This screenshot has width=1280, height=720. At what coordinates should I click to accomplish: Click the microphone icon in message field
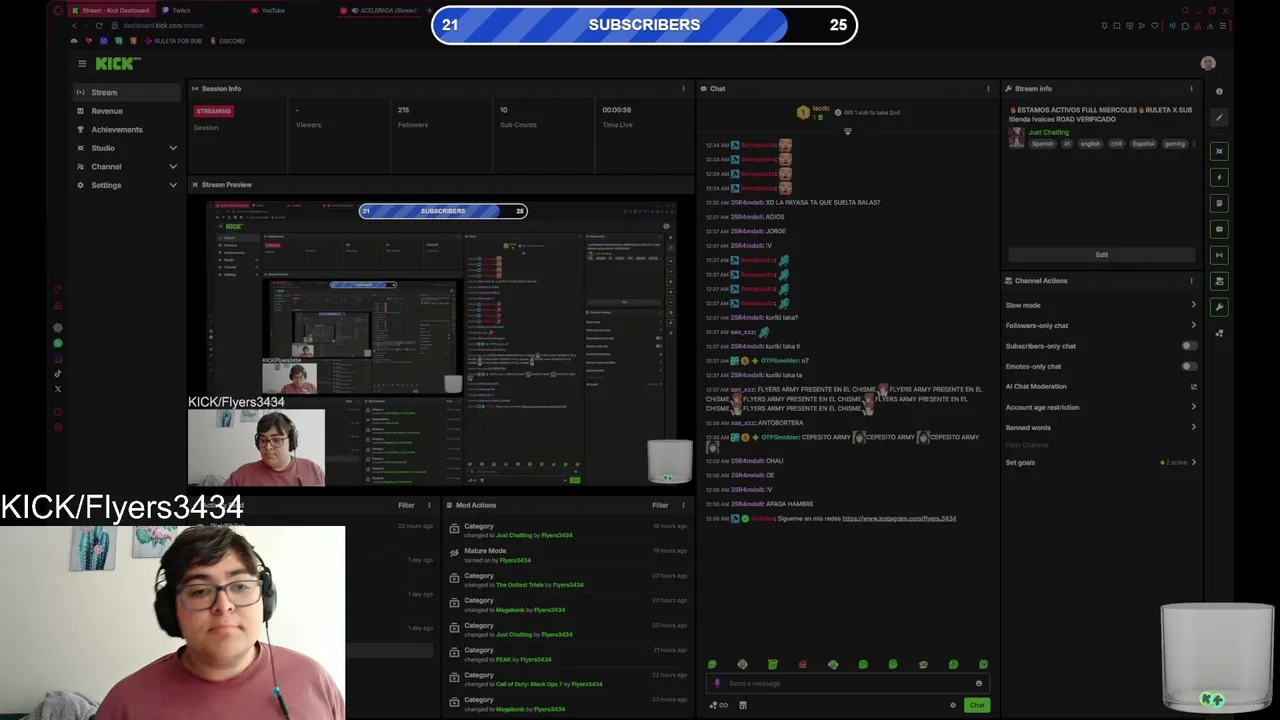pyautogui.click(x=717, y=683)
